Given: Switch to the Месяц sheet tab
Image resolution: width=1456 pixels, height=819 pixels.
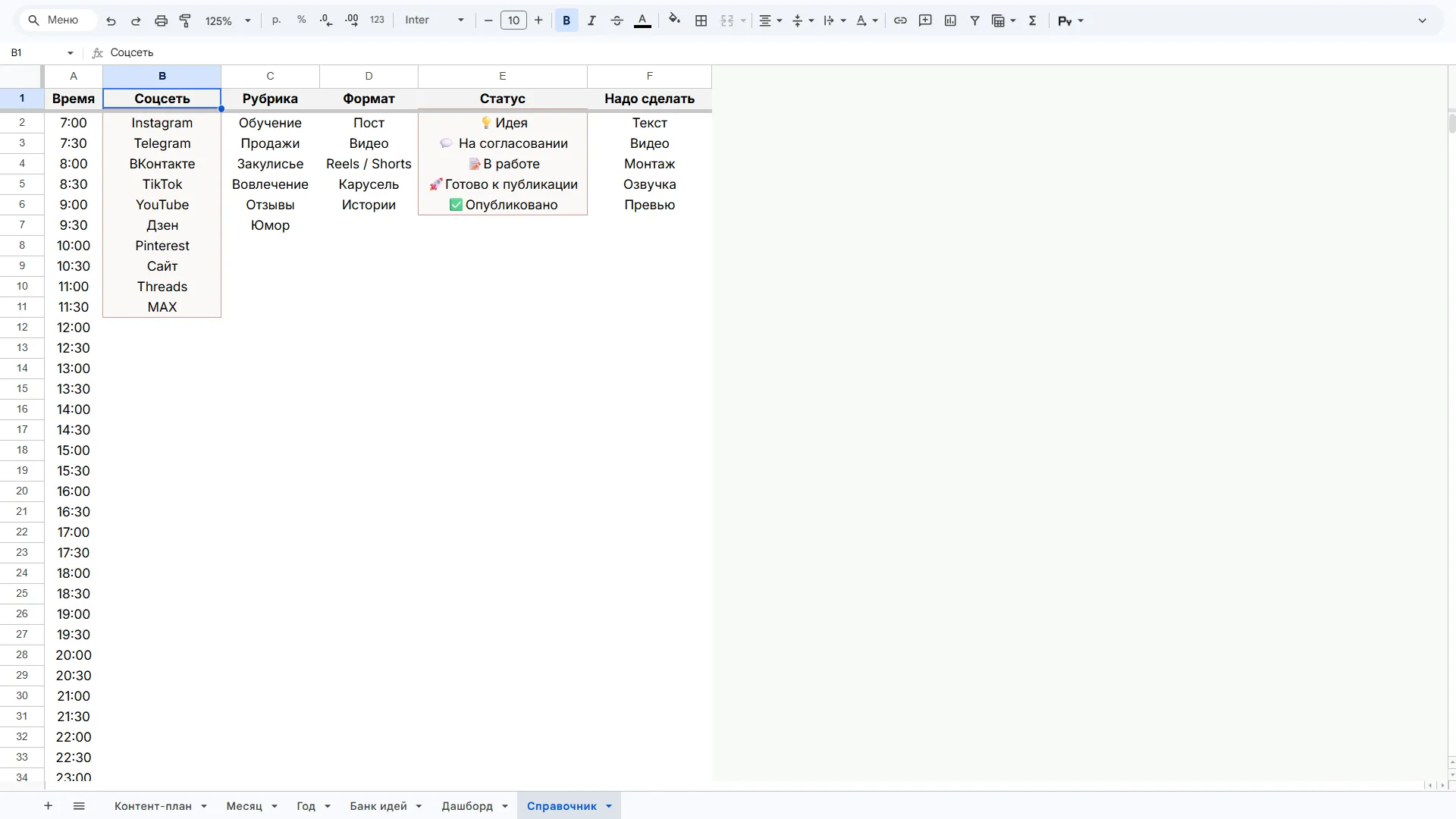Looking at the screenshot, I should pyautogui.click(x=244, y=806).
